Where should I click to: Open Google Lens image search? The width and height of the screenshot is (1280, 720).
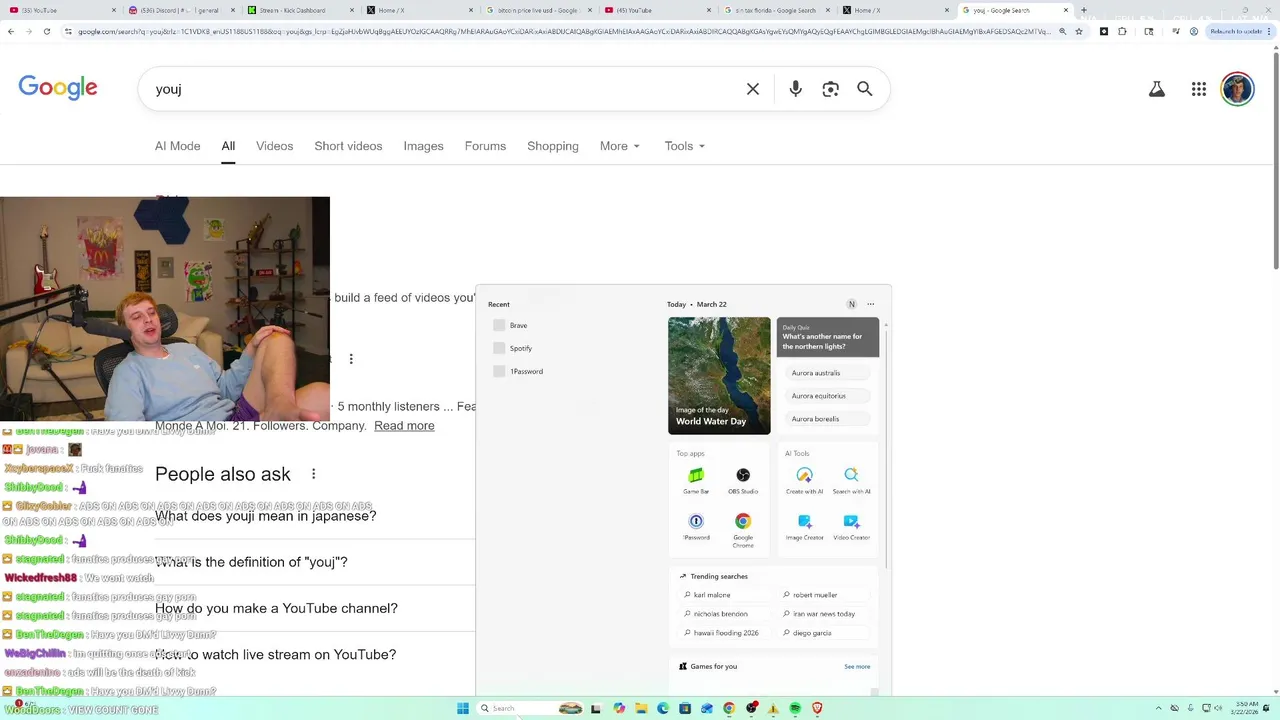830,89
